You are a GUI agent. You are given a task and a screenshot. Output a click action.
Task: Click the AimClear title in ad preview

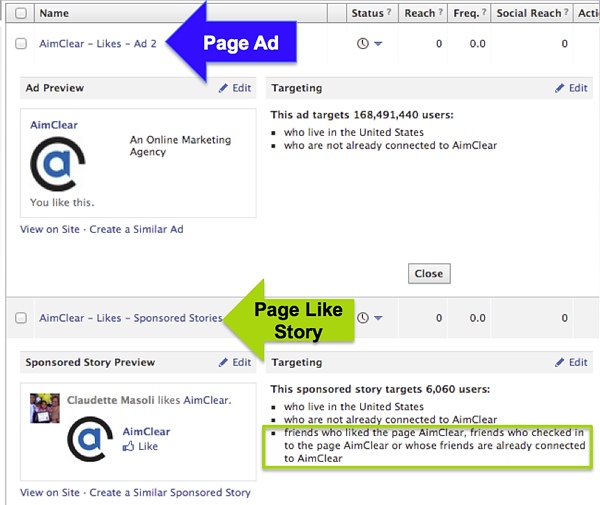coord(54,125)
